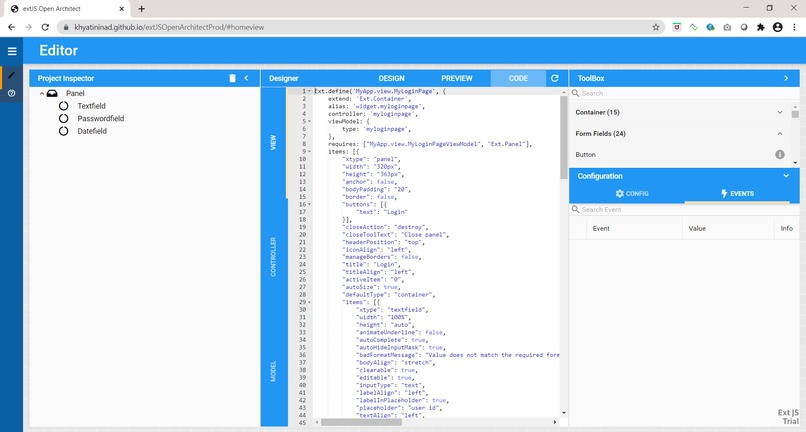The height and width of the screenshot is (432, 806).
Task: Click scroll-down arrow of code editor
Action: coord(564,412)
